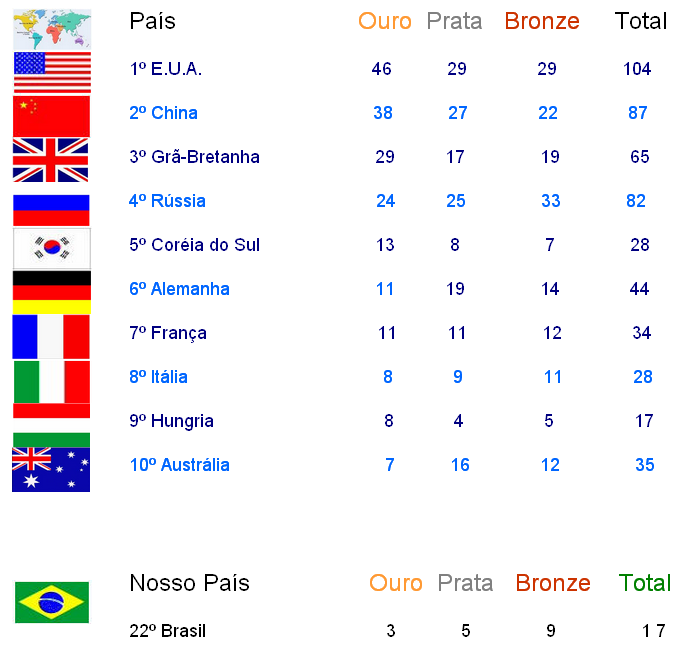Click the 22º Brasil row label

click(168, 631)
